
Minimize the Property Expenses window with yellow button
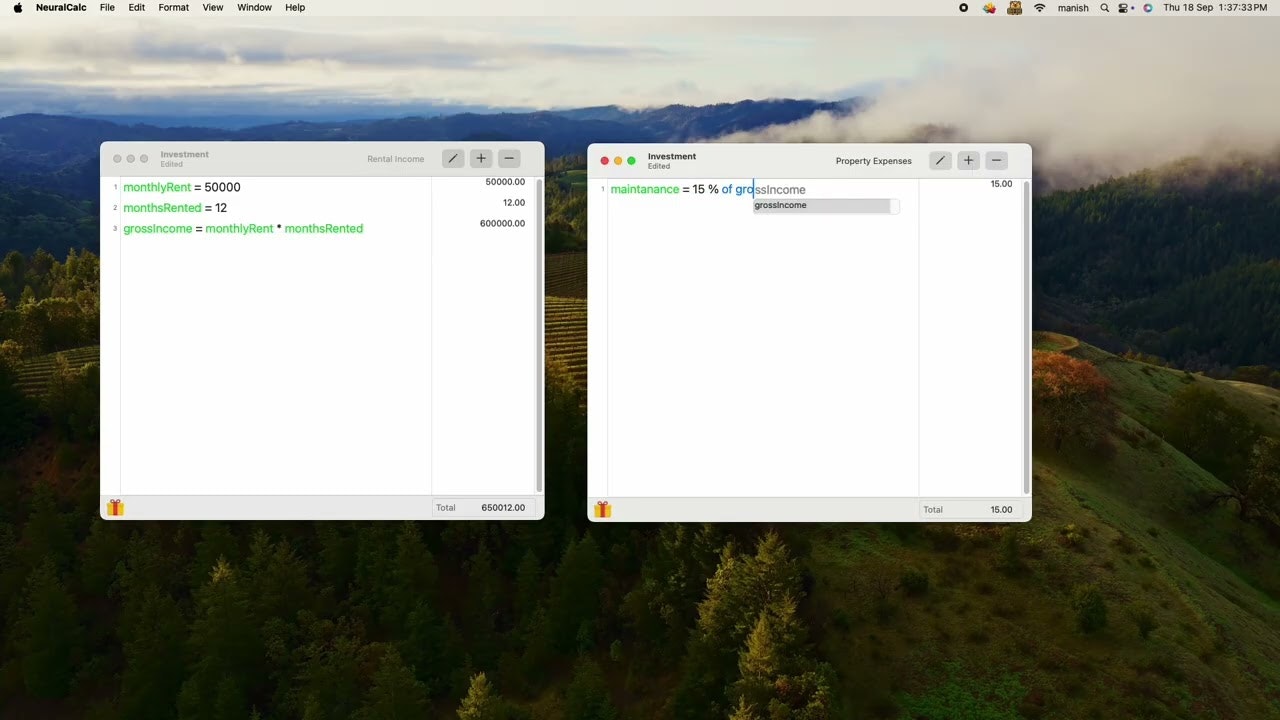tap(618, 160)
